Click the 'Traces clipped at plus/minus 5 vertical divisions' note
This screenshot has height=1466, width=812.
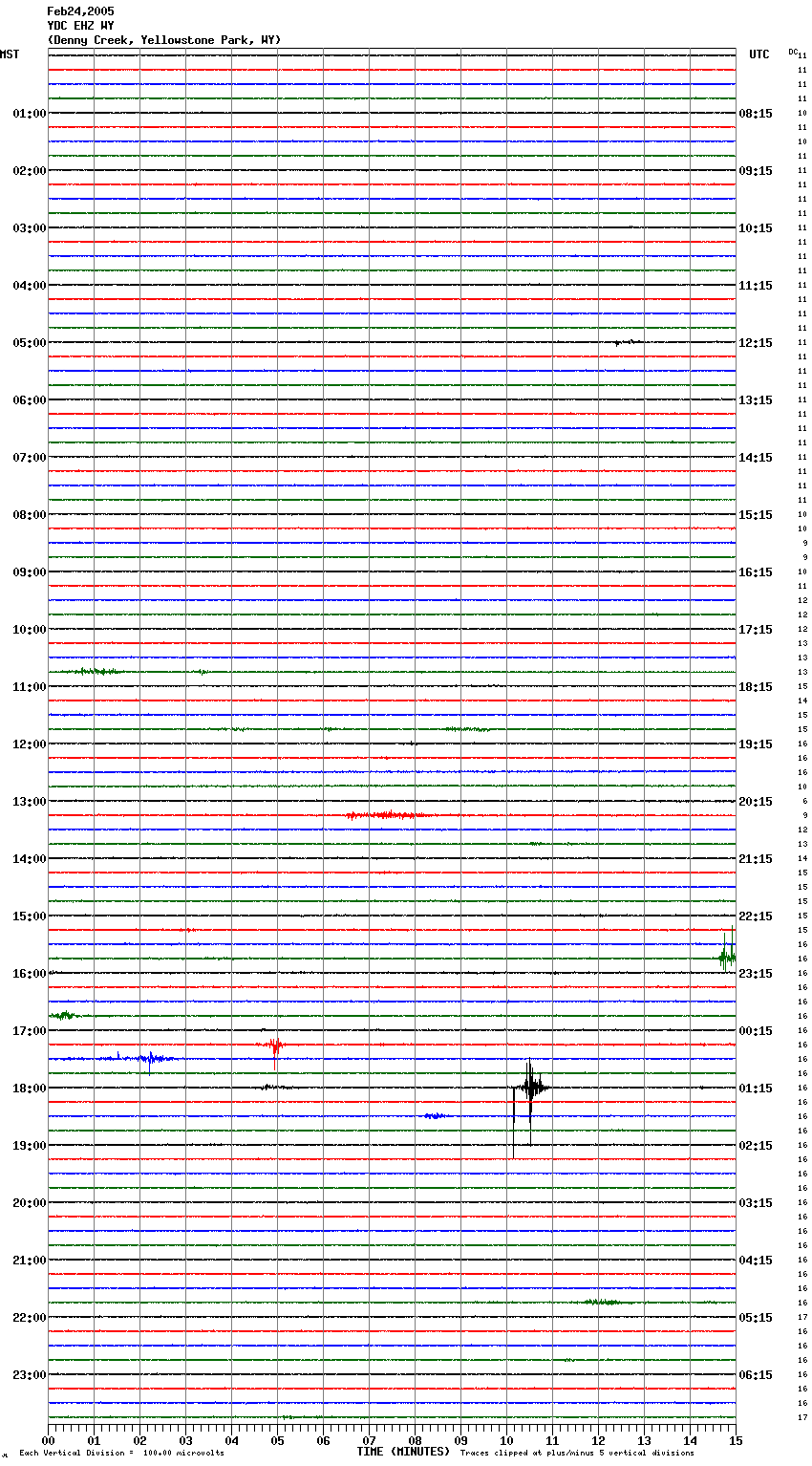tap(577, 1454)
